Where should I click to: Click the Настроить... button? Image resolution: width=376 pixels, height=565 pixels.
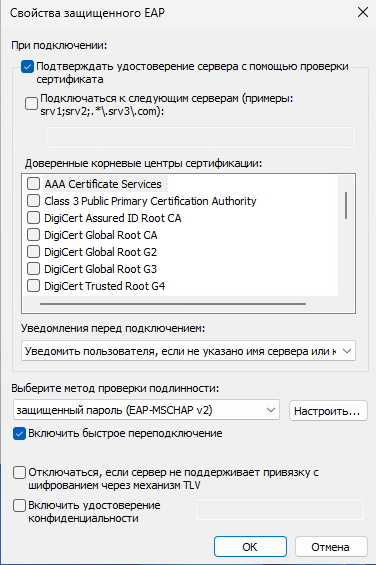pyautogui.click(x=328, y=410)
